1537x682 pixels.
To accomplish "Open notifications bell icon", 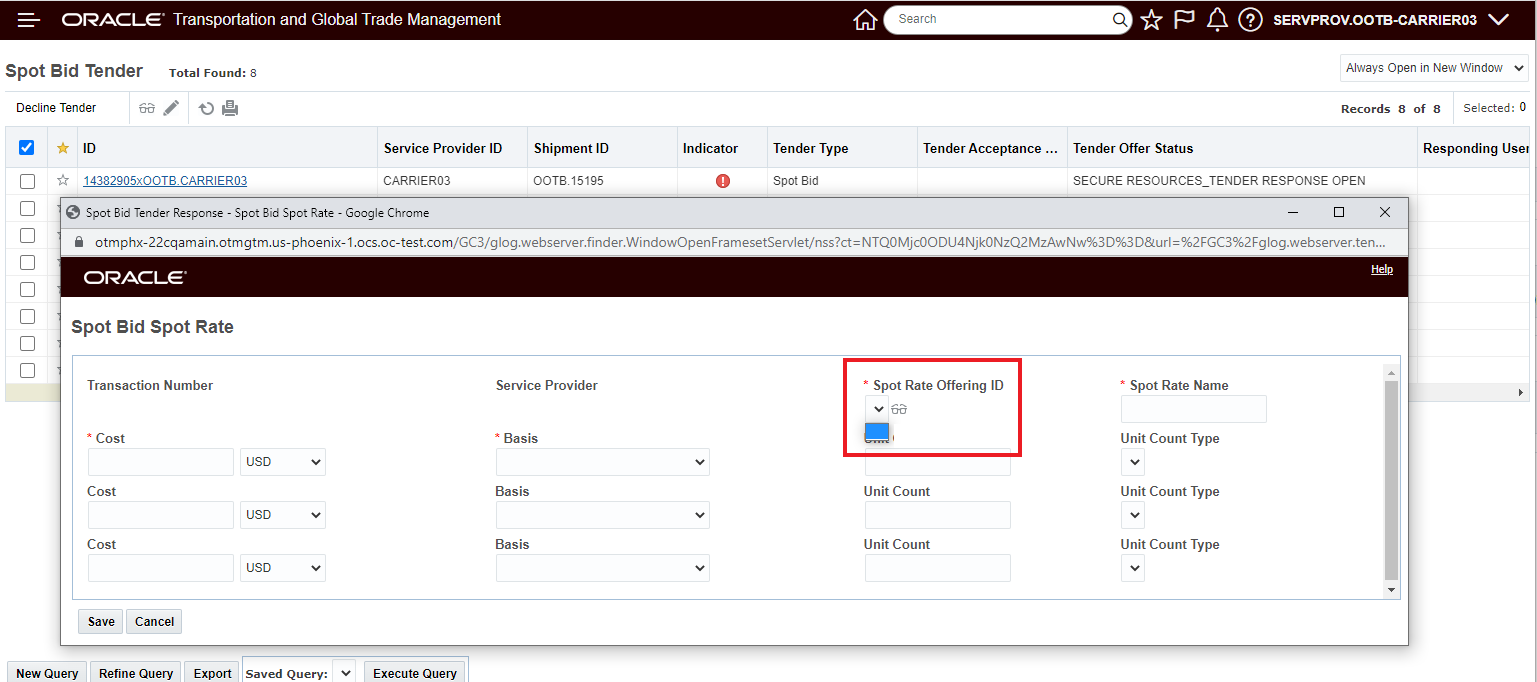I will pyautogui.click(x=1217, y=19).
